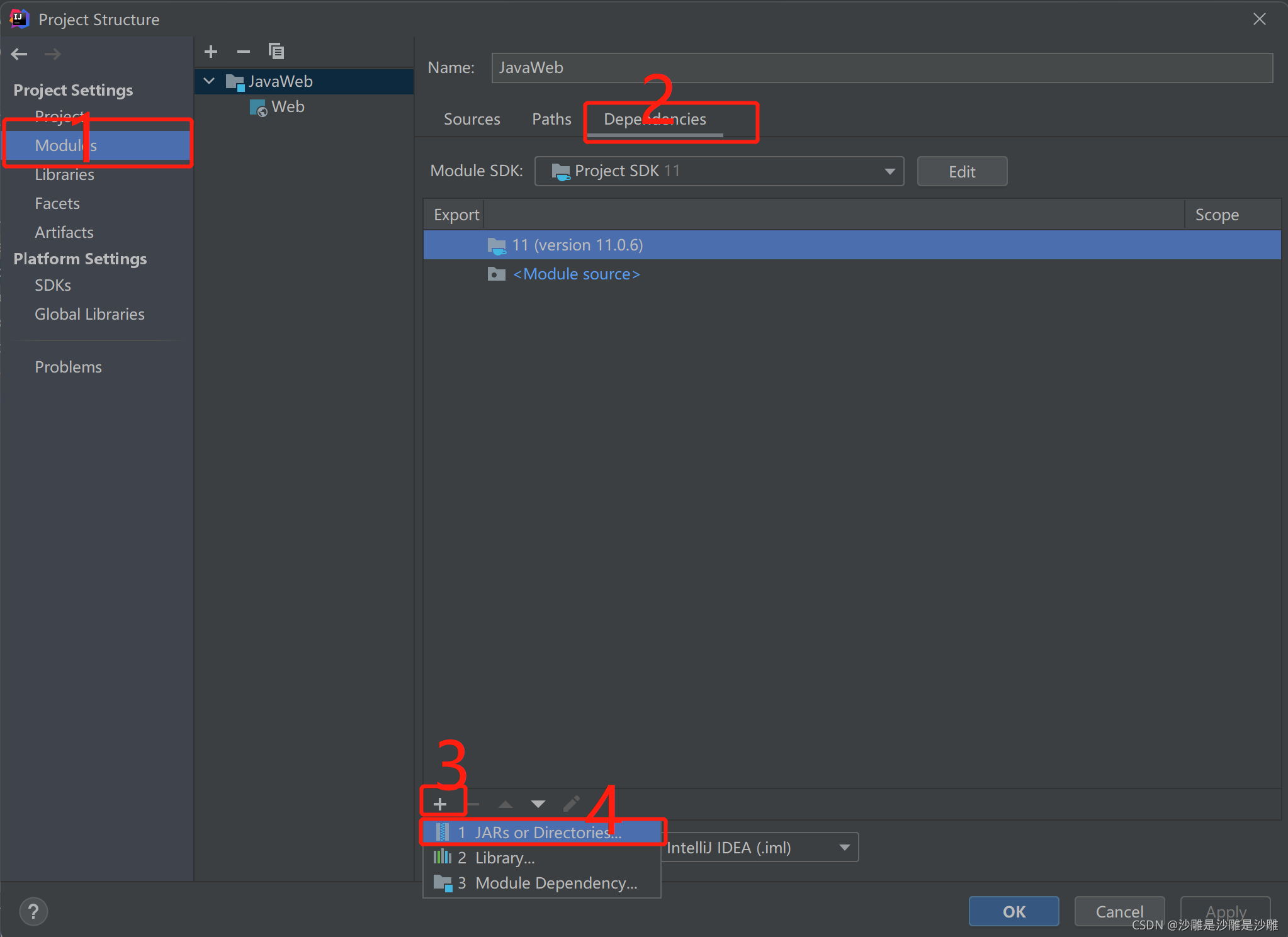Click the add module plus icon

point(211,52)
